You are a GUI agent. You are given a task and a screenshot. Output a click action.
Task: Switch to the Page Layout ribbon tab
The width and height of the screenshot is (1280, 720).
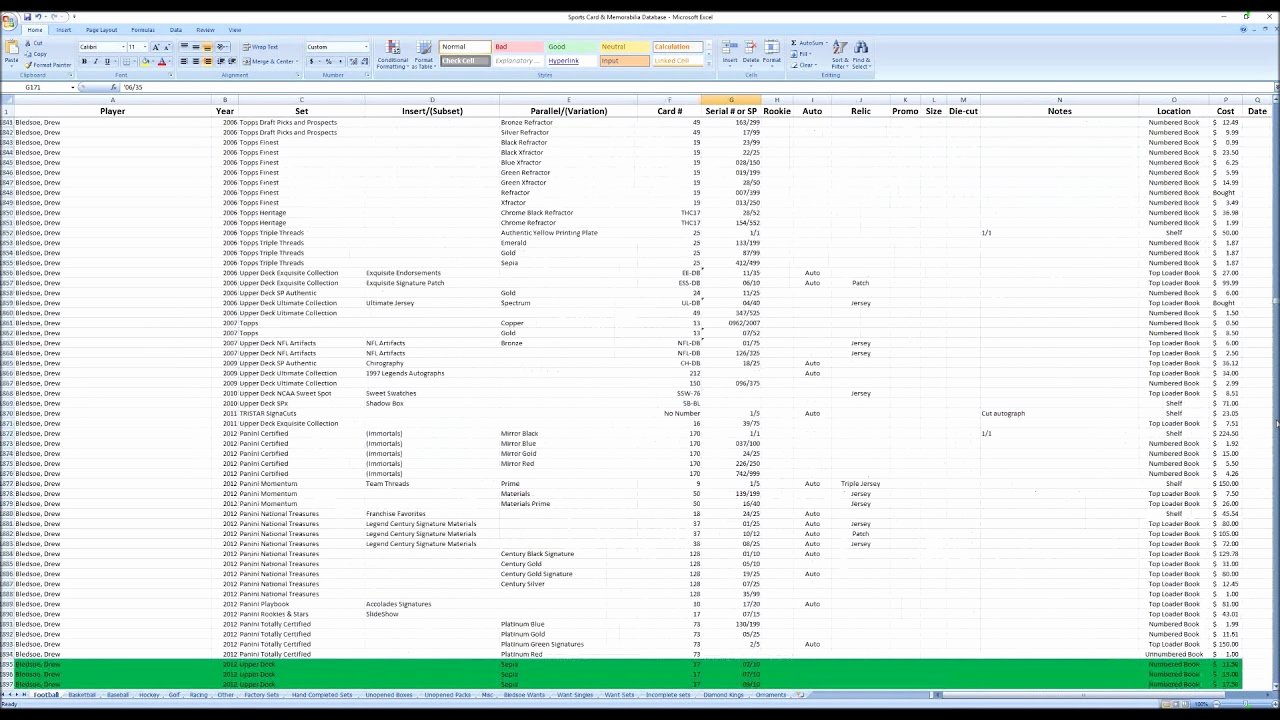pos(101,30)
